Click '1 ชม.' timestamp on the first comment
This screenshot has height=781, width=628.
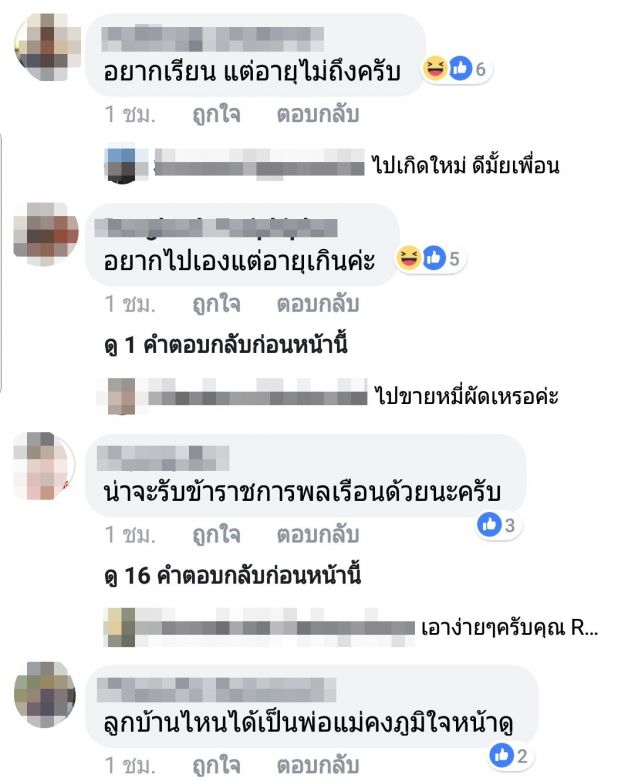point(130,115)
